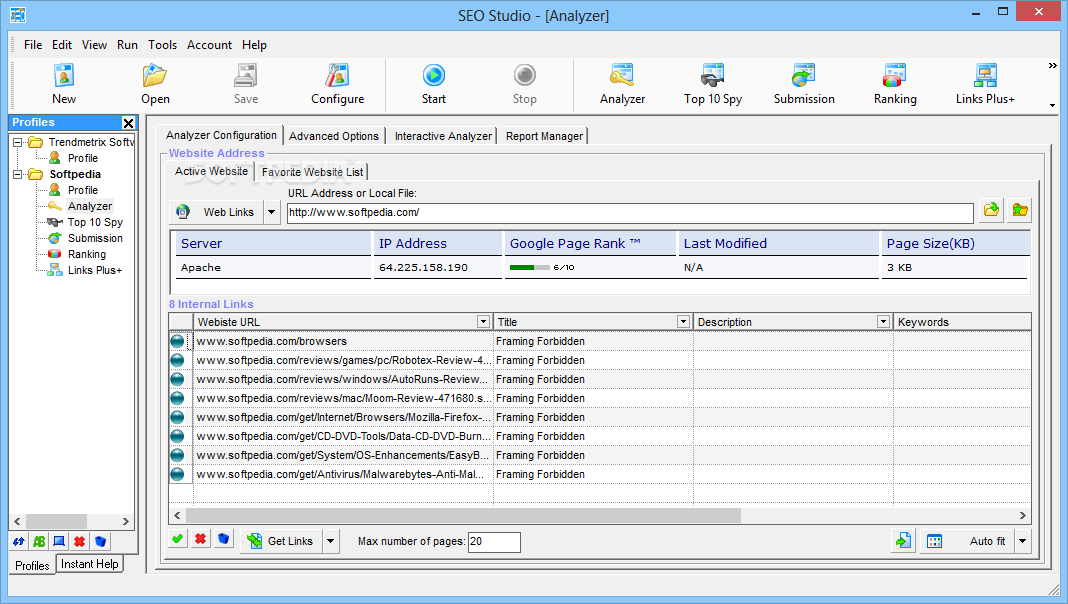Screen dimensions: 1068x604
Task: Click into the URL Address field
Action: [x=630, y=212]
